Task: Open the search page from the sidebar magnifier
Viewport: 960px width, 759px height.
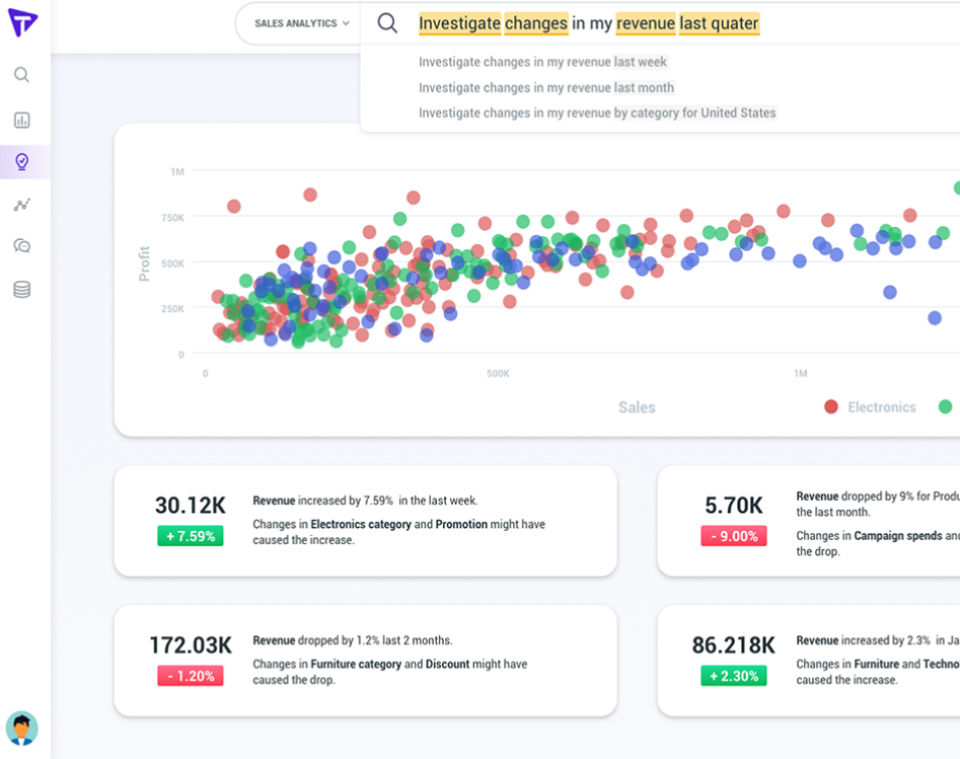Action: click(x=22, y=75)
